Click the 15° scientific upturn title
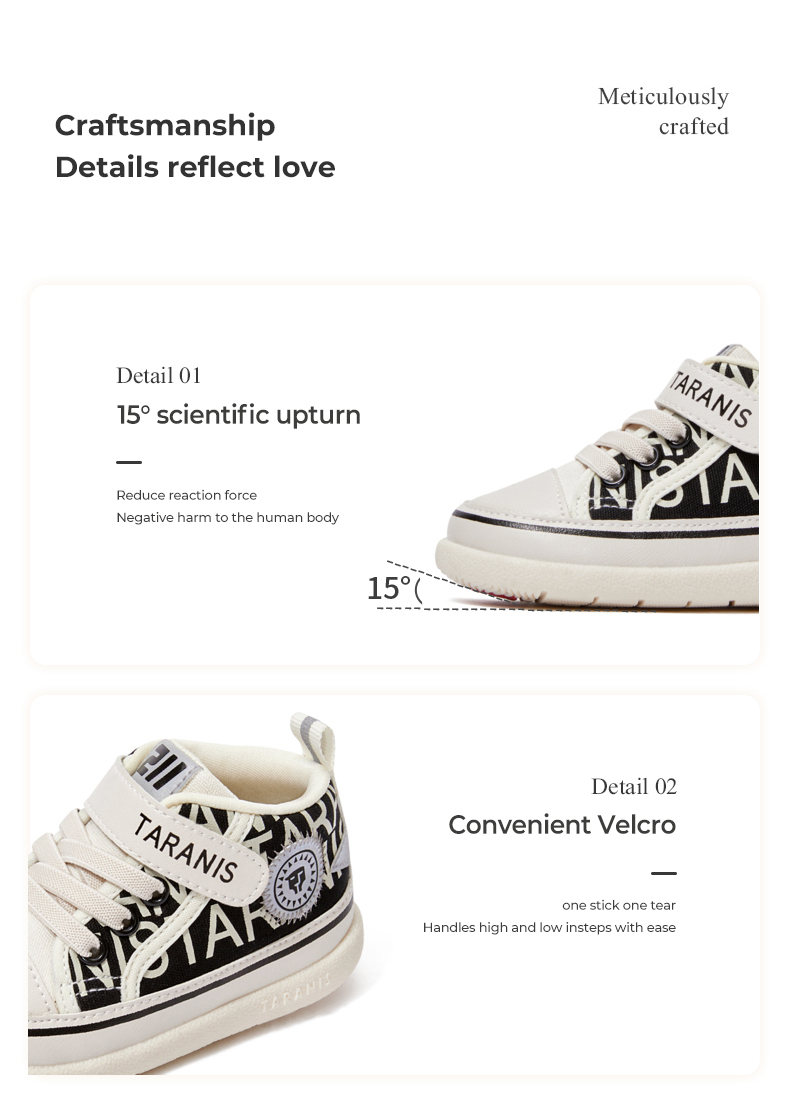Viewport: 790px width, 1094px height. pos(238,415)
